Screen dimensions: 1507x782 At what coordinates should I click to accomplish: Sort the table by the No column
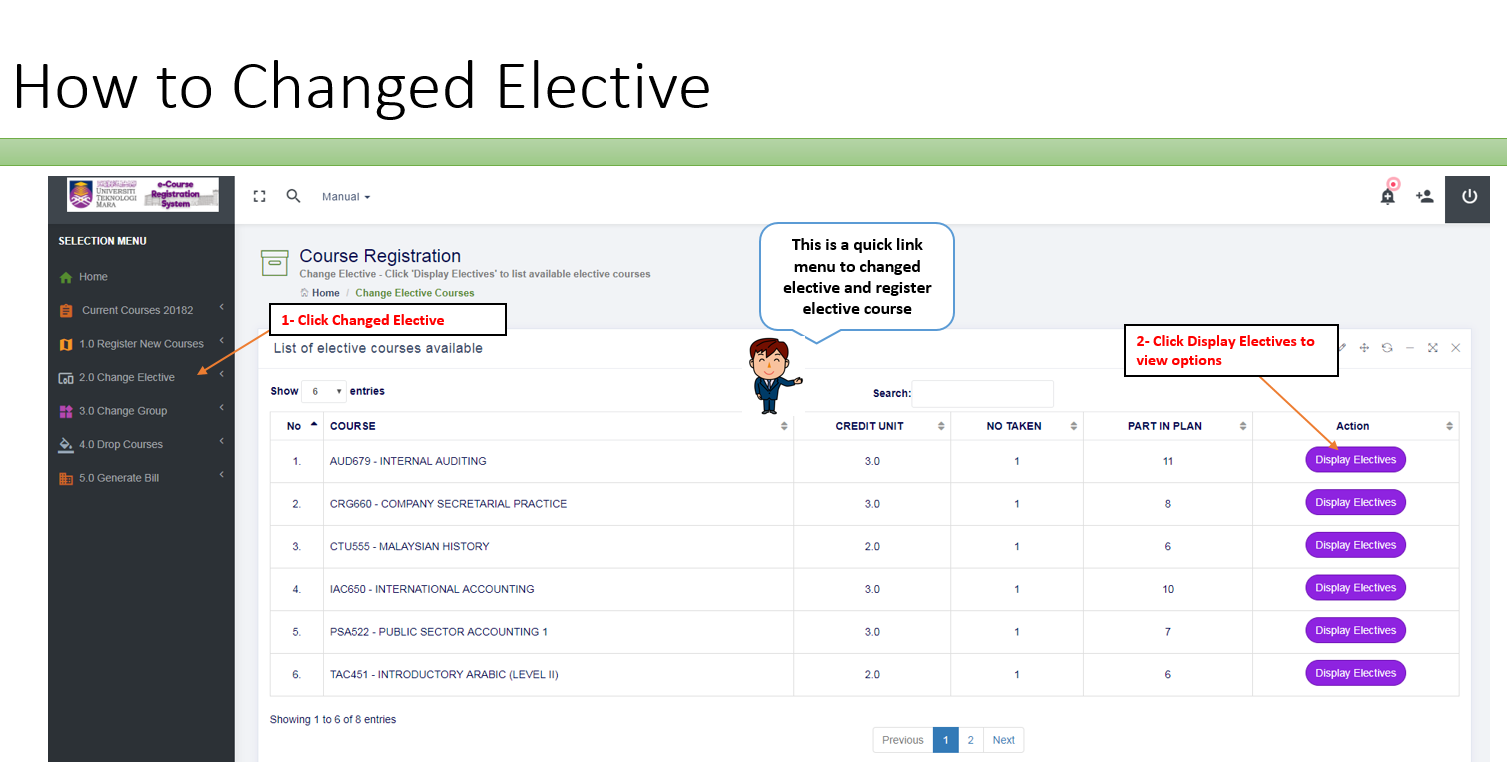[x=297, y=426]
